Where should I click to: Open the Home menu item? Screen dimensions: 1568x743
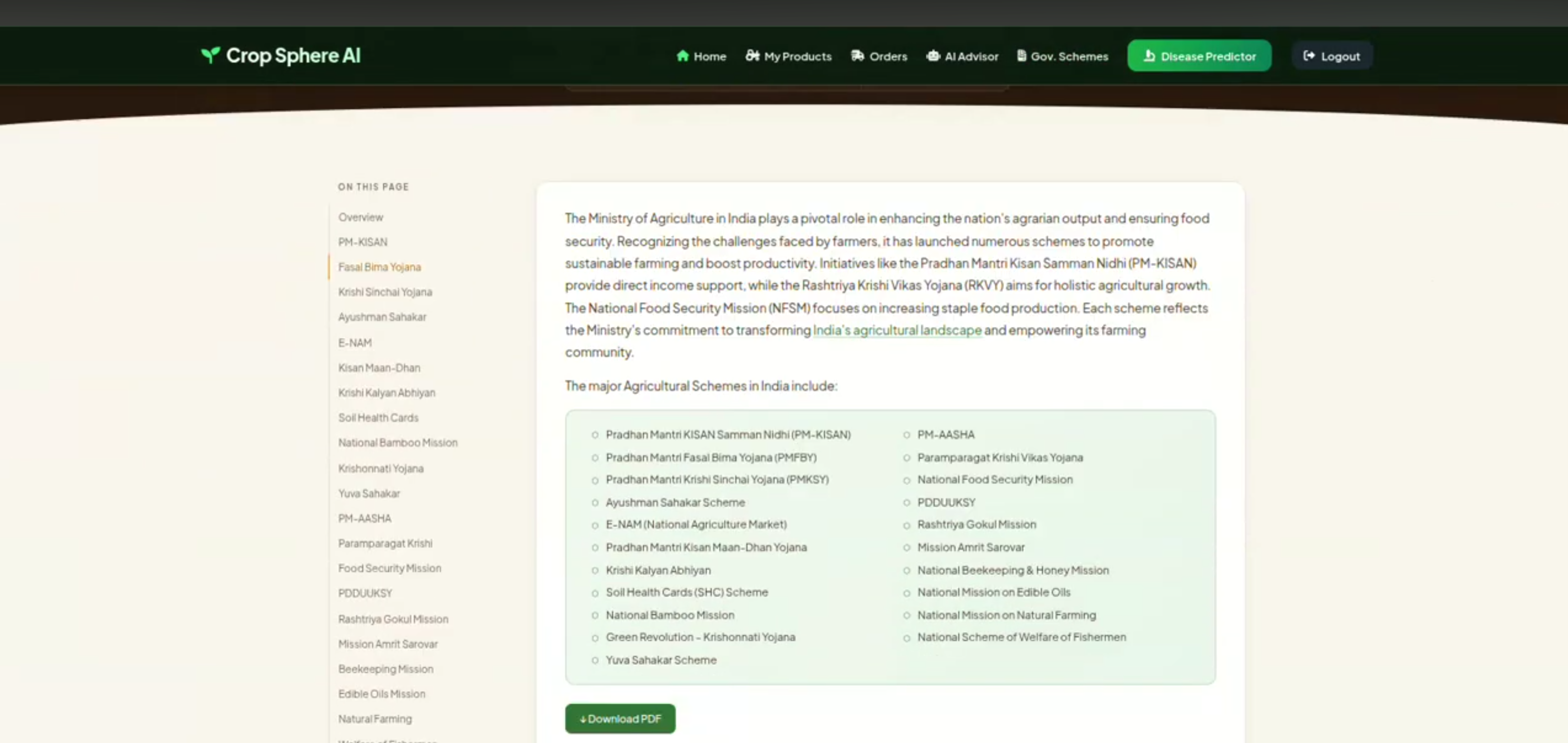[701, 56]
